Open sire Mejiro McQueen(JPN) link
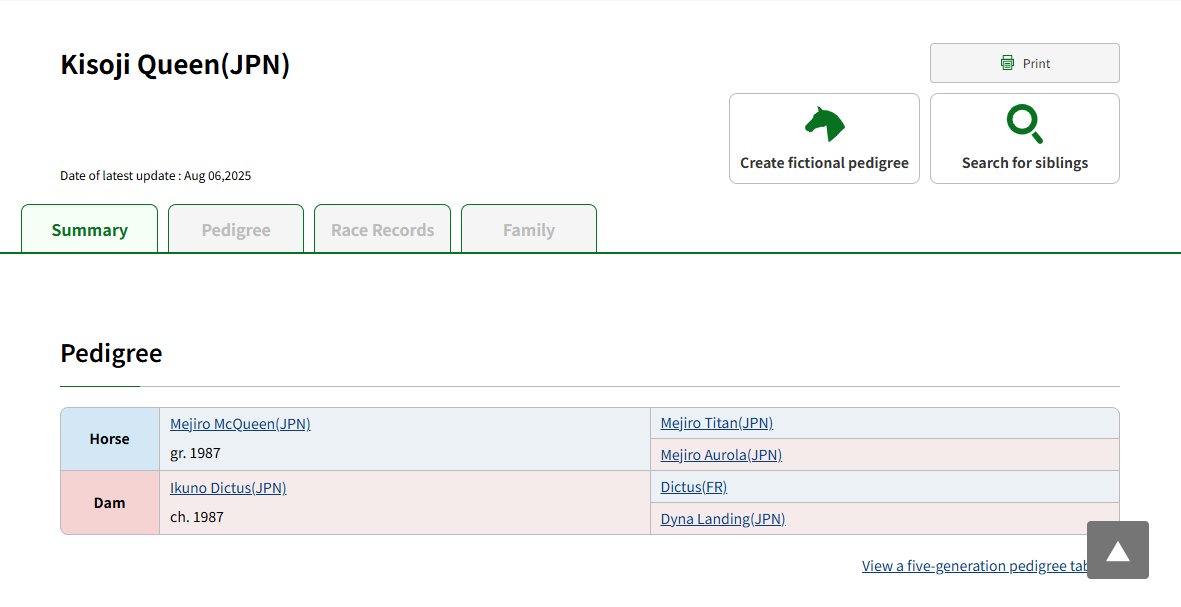 point(240,424)
